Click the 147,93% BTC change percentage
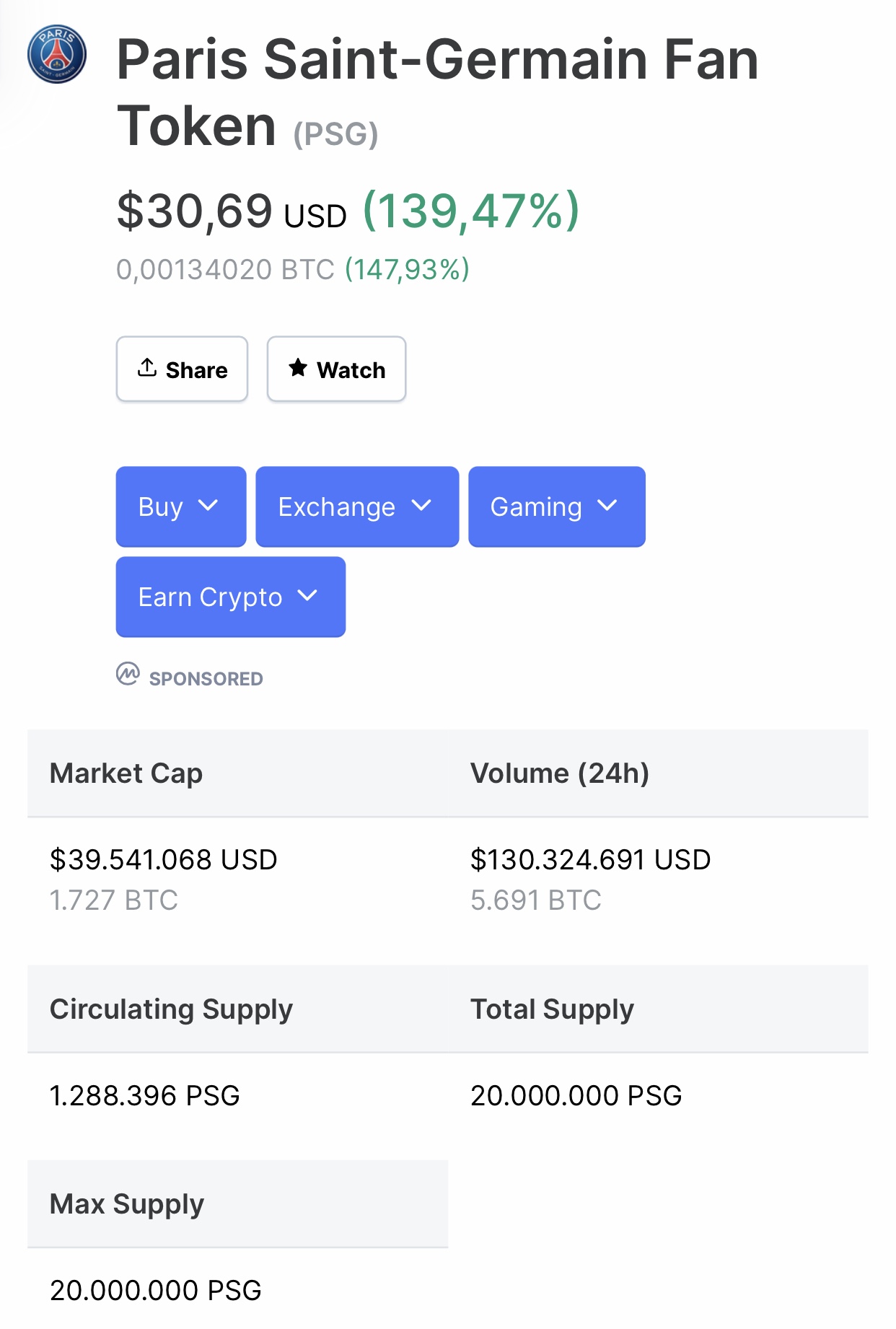Viewport: 896px width, 1329px height. [x=407, y=270]
